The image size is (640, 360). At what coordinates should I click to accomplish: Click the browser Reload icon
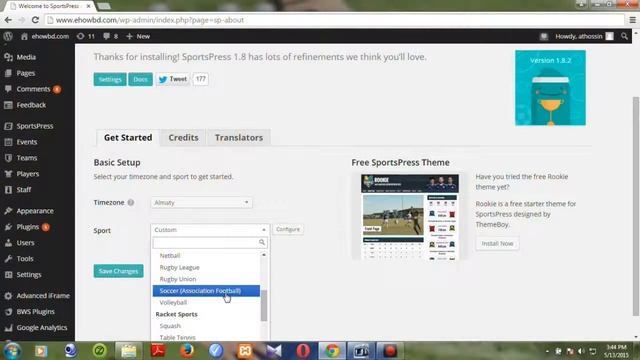point(35,20)
